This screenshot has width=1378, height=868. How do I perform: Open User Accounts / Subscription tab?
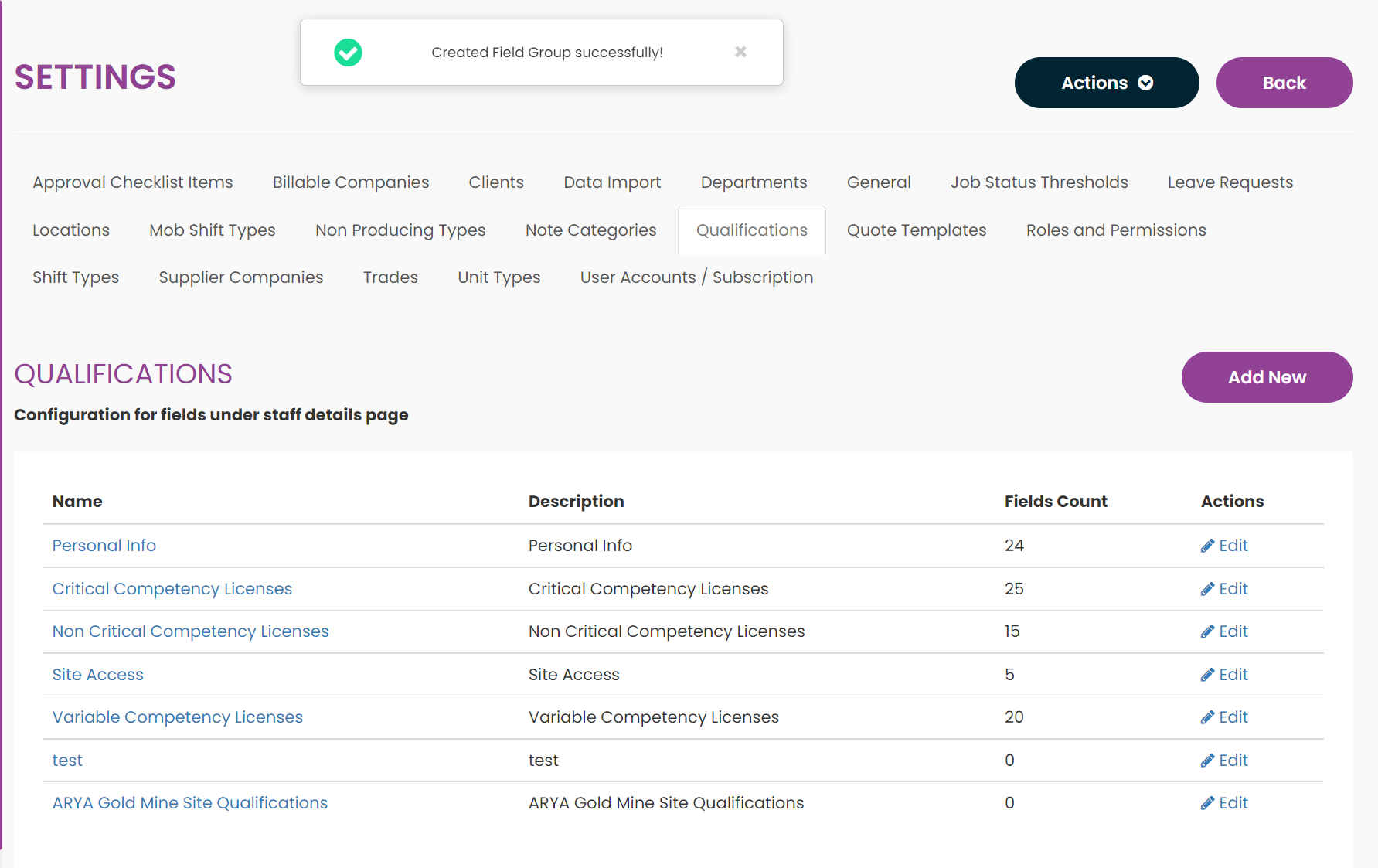(x=696, y=277)
